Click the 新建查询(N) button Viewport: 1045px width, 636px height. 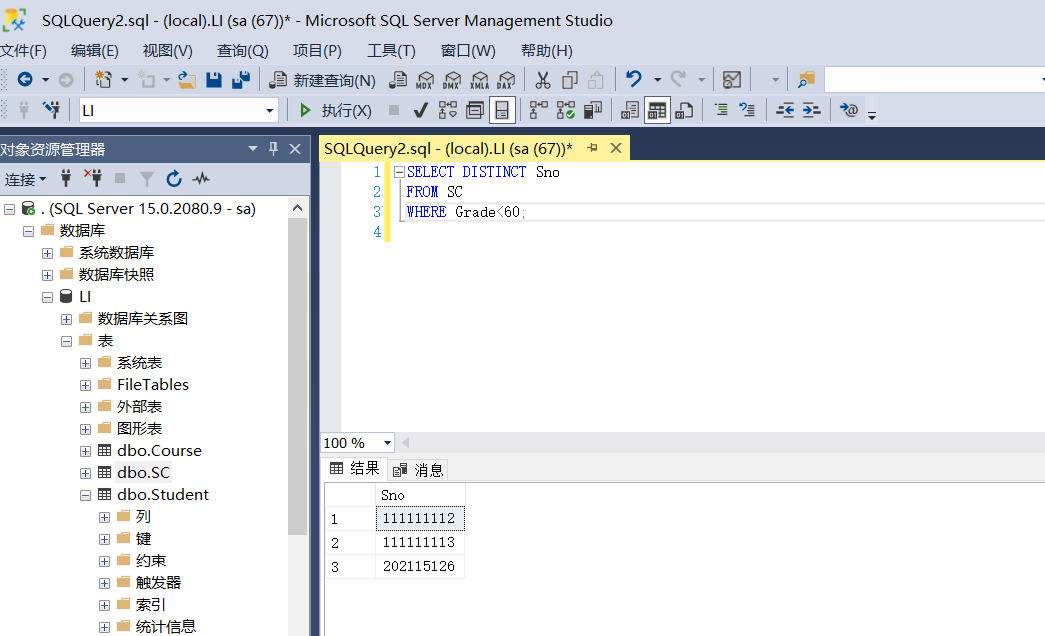pyautogui.click(x=323, y=80)
